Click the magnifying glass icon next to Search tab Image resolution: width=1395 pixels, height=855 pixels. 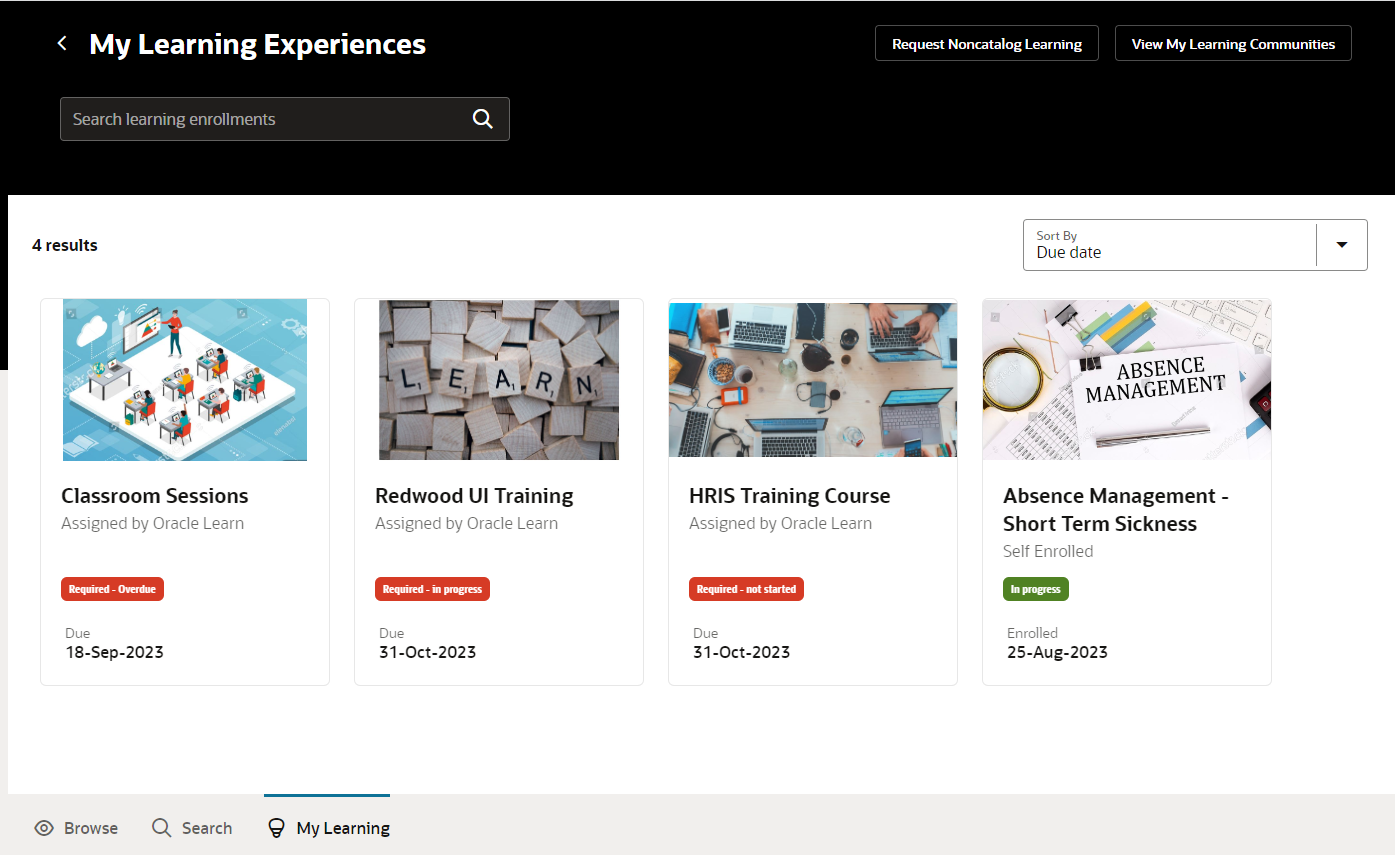click(x=162, y=827)
